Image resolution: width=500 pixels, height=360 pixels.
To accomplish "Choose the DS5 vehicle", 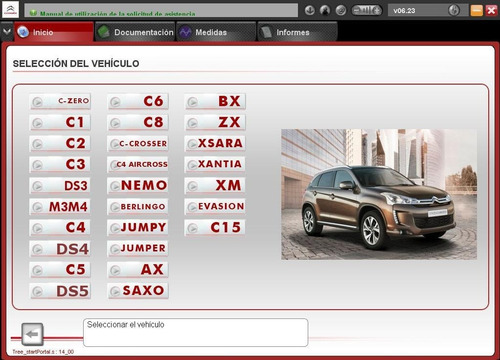I will (x=60, y=291).
